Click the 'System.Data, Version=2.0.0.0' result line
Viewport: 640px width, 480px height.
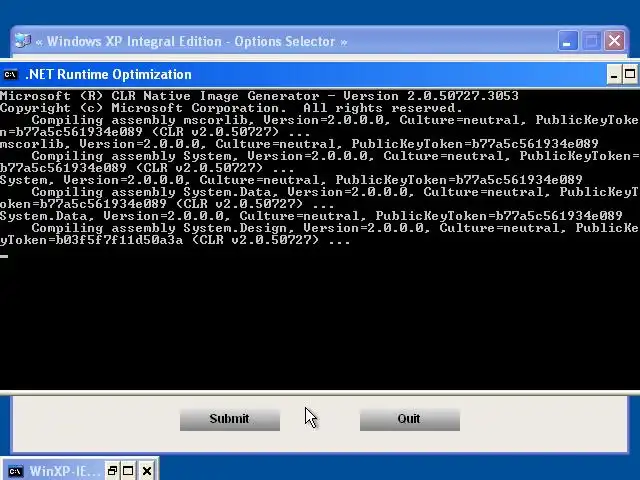point(311,216)
